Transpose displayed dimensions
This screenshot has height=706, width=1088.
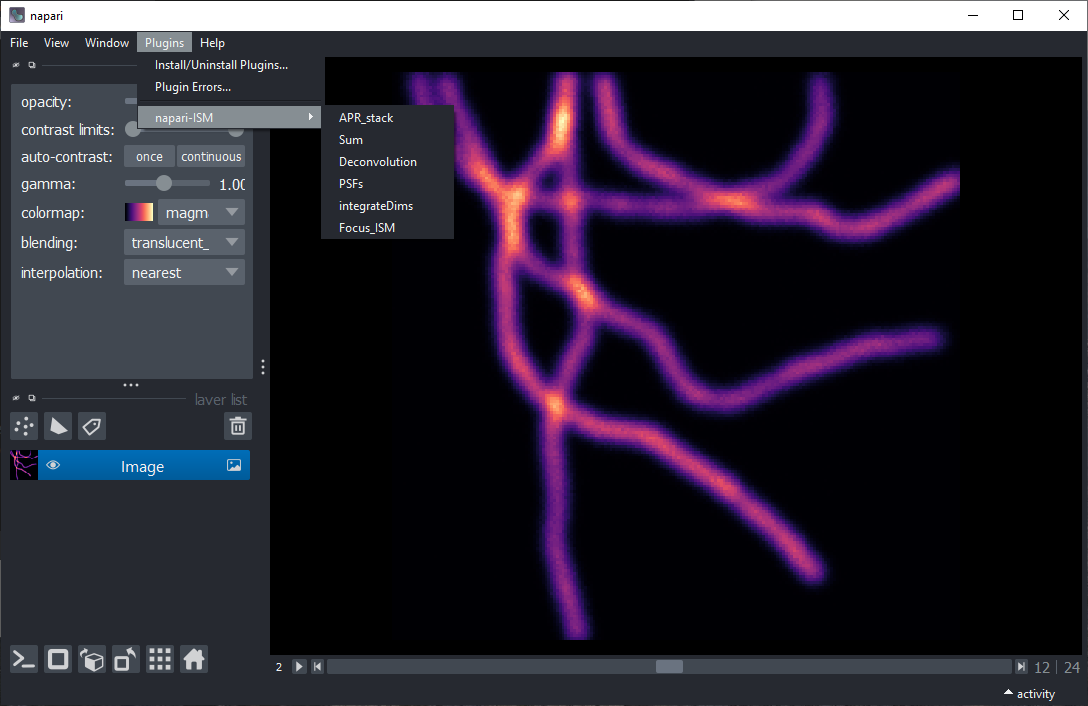[x=126, y=659]
